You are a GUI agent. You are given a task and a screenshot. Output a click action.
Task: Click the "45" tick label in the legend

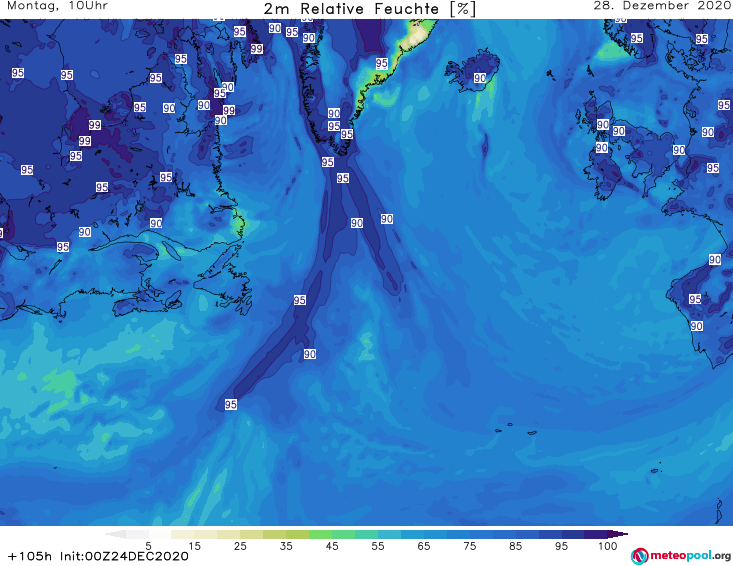pos(332,546)
